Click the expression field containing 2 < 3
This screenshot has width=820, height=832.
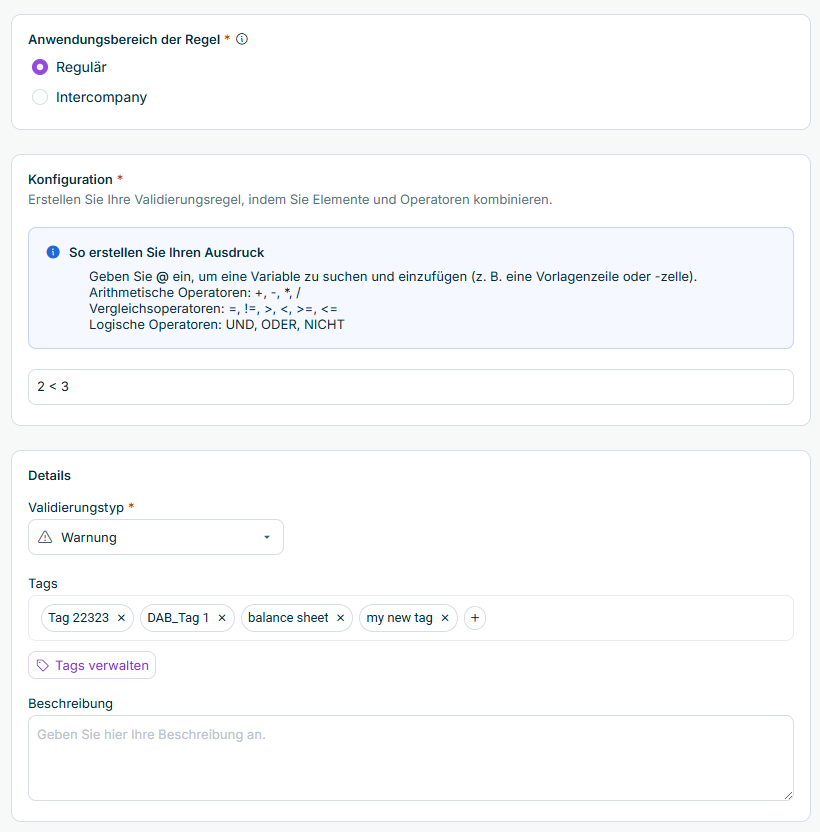pos(411,387)
